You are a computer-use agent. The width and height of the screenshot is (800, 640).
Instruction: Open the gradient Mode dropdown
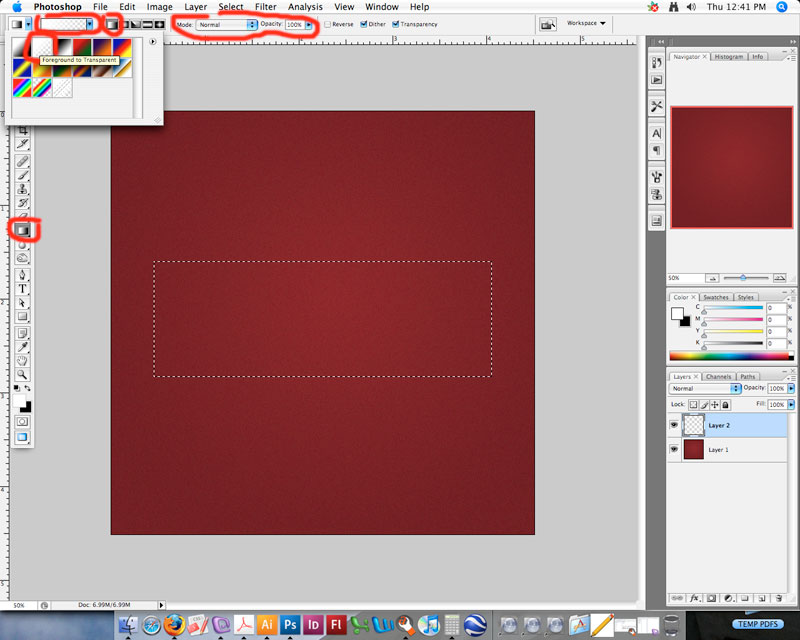226,24
